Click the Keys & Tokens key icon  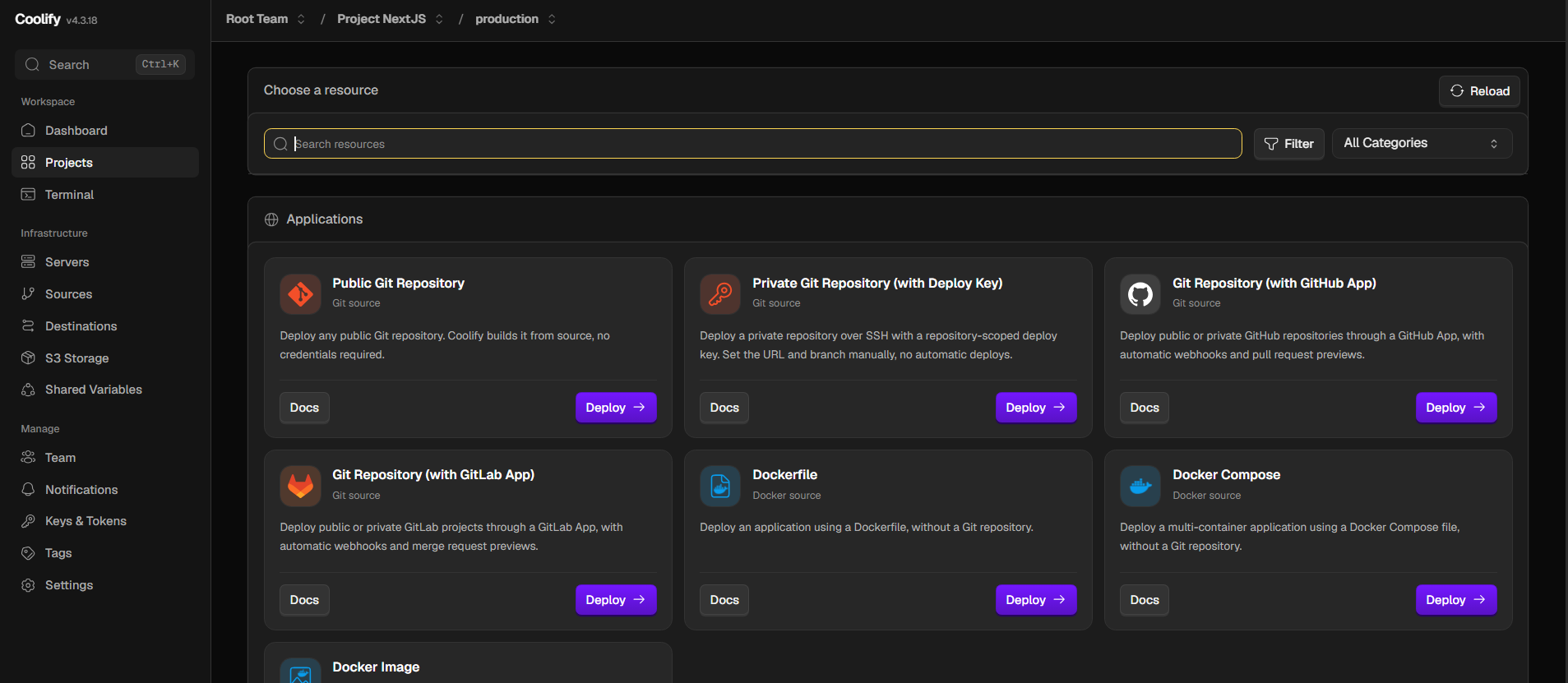[28, 521]
